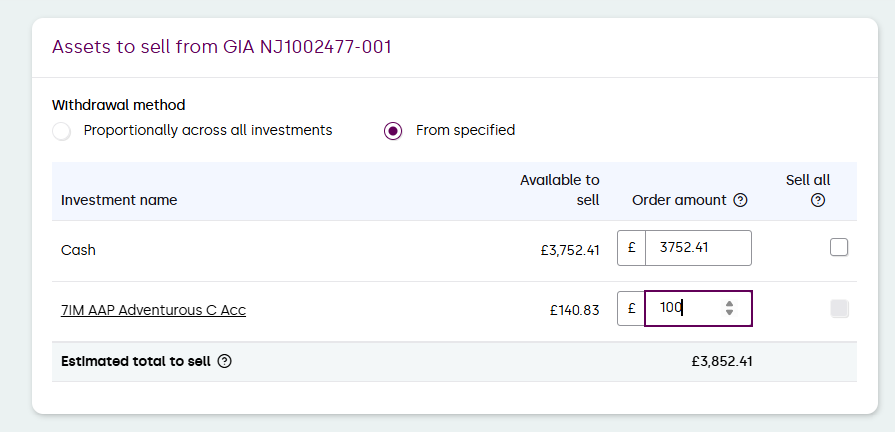This screenshot has width=895, height=432.
Task: Click the estimated total value £3,852.41
Action: coord(721,362)
